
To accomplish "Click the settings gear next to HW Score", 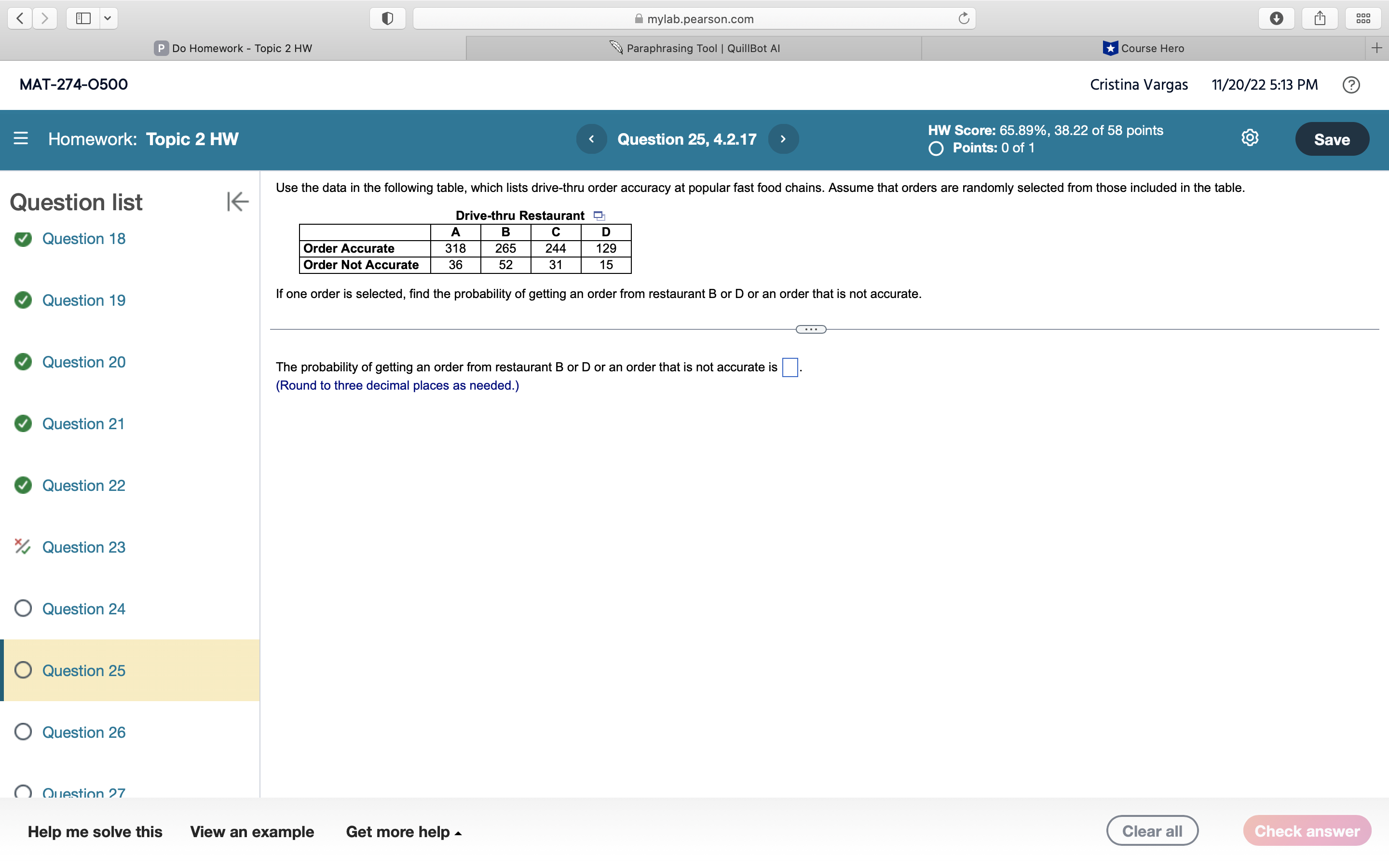I will pos(1249,137).
